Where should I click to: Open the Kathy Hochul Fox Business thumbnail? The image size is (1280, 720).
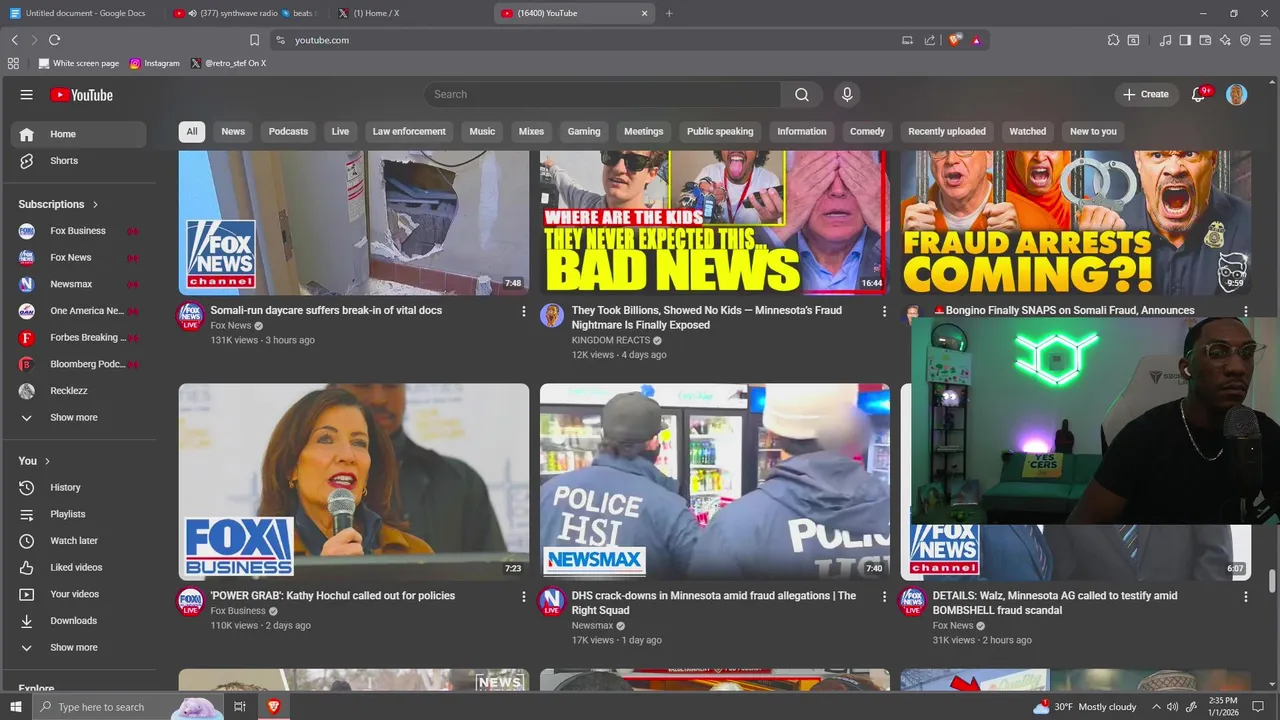(354, 482)
